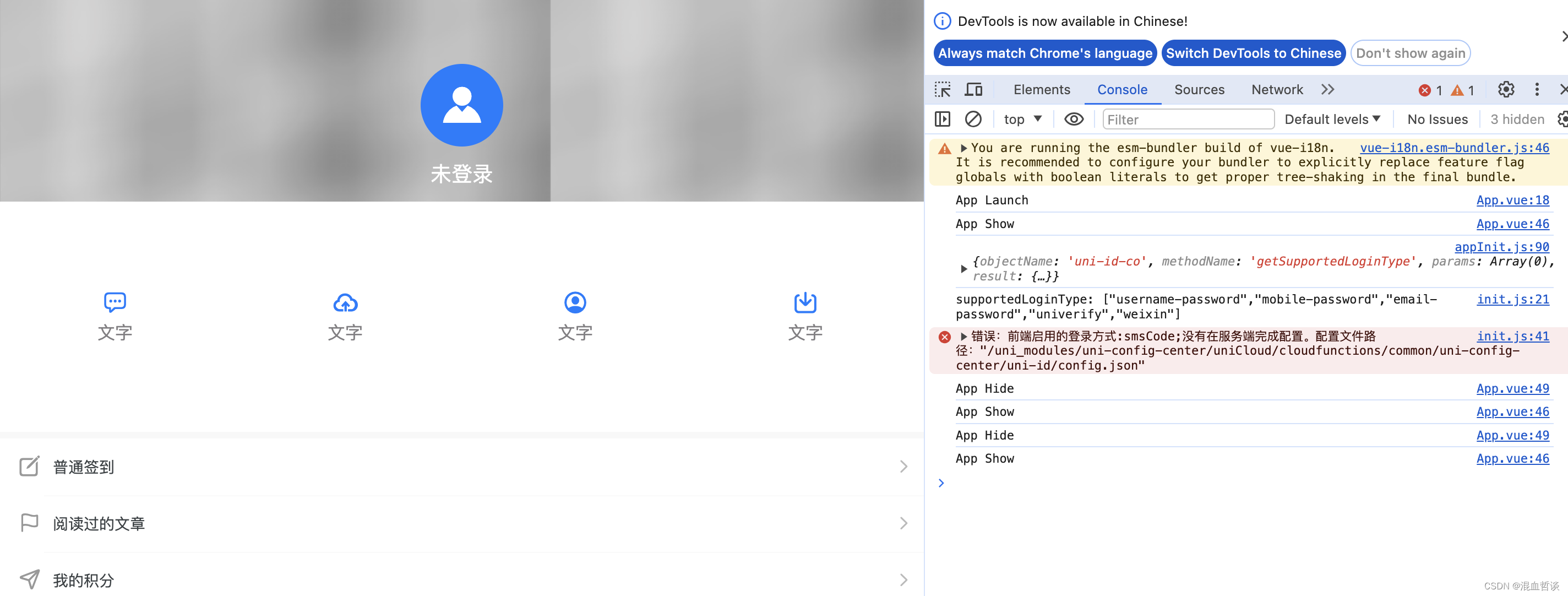The height and width of the screenshot is (596, 1568).
Task: Open DevTools settings gear
Action: [x=1505, y=89]
